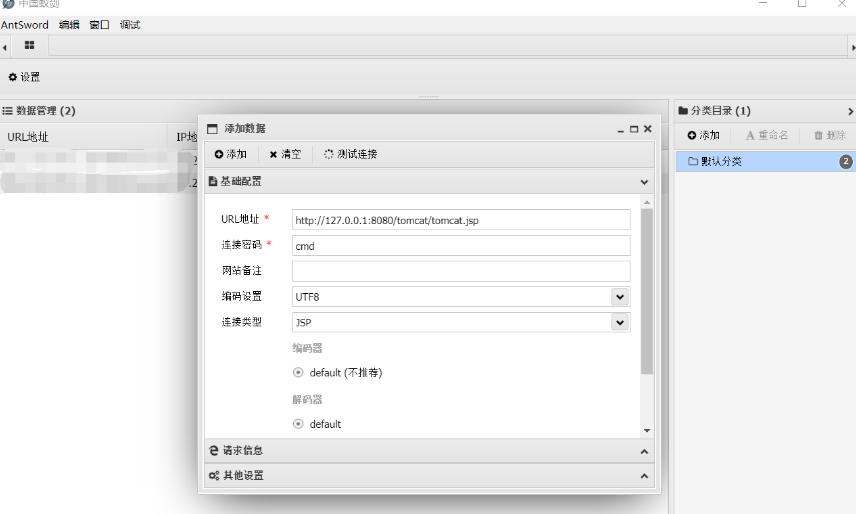Screen dimensions: 856x514
Task: Click the 网站备注 input field
Action: coord(461,271)
